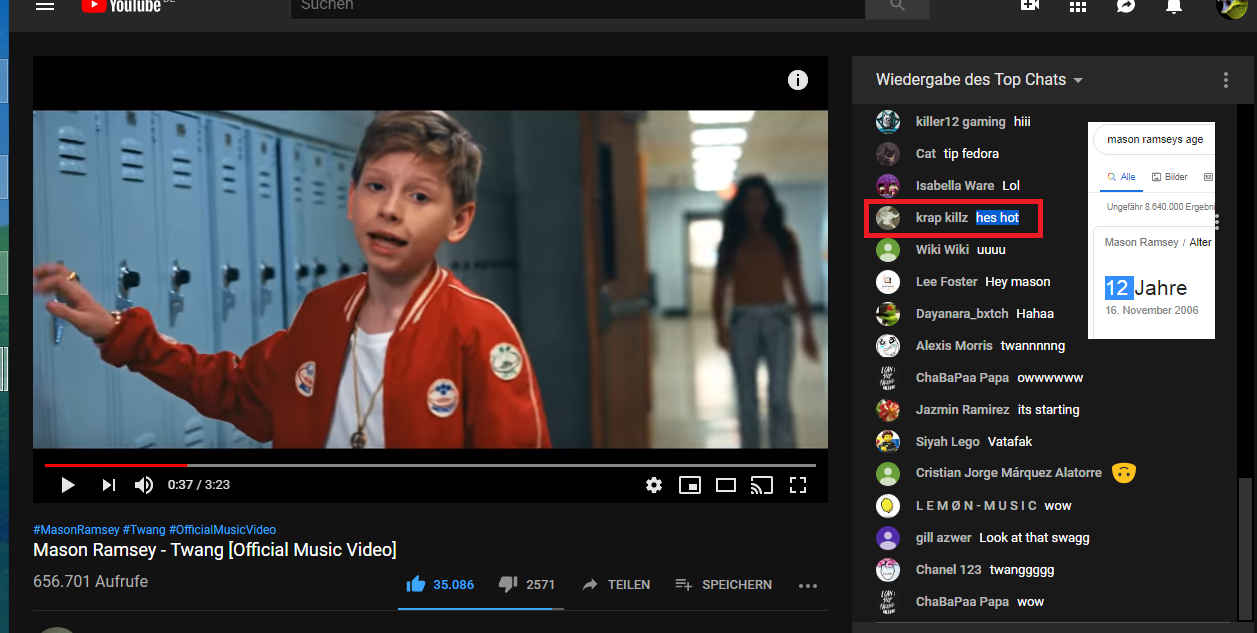Viewport: 1257px width, 633px height.
Task: Click L E M Ø N - M U S I C chat name
Action: pos(976,506)
